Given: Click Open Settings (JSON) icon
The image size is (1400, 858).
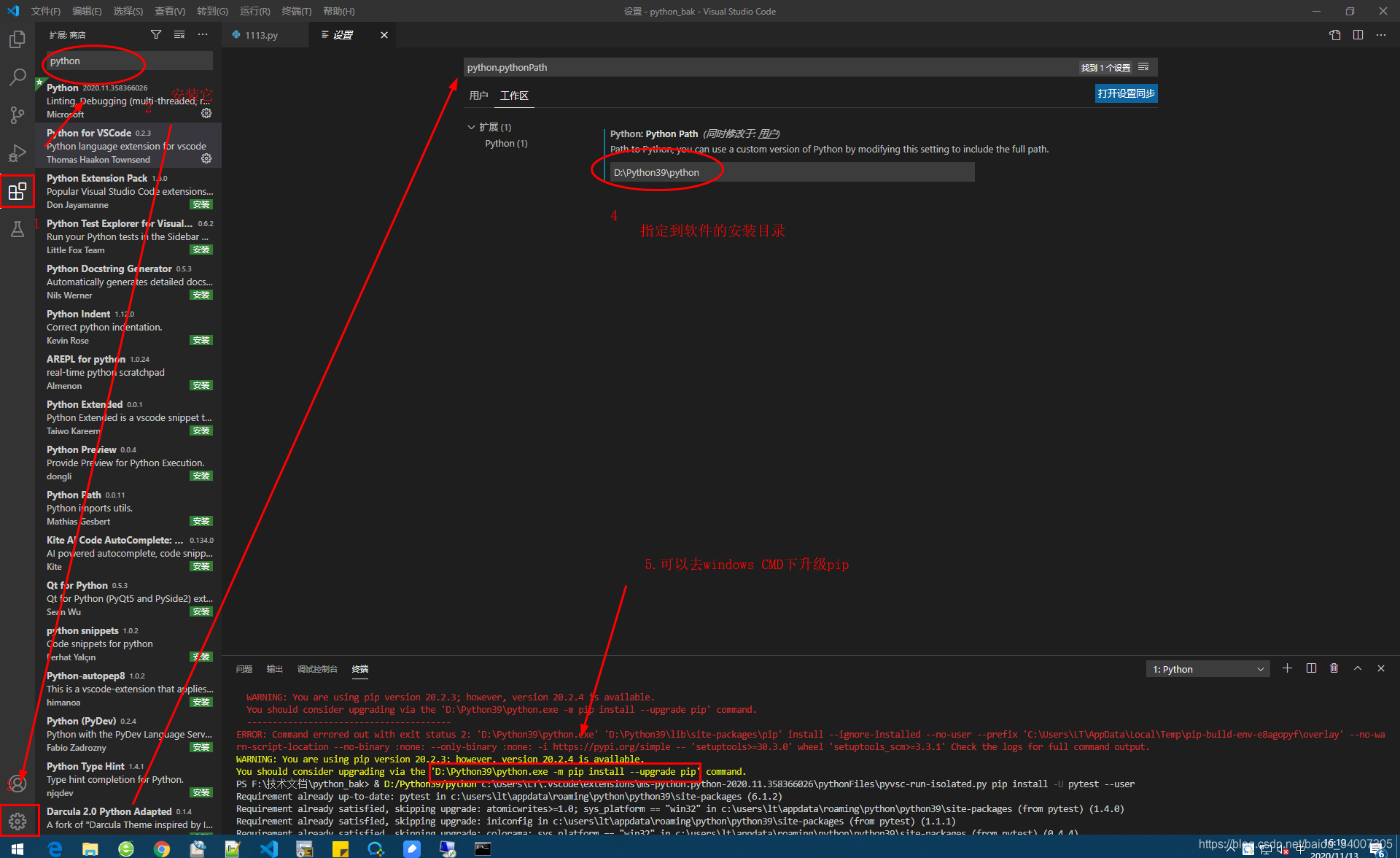Looking at the screenshot, I should pos(1334,35).
